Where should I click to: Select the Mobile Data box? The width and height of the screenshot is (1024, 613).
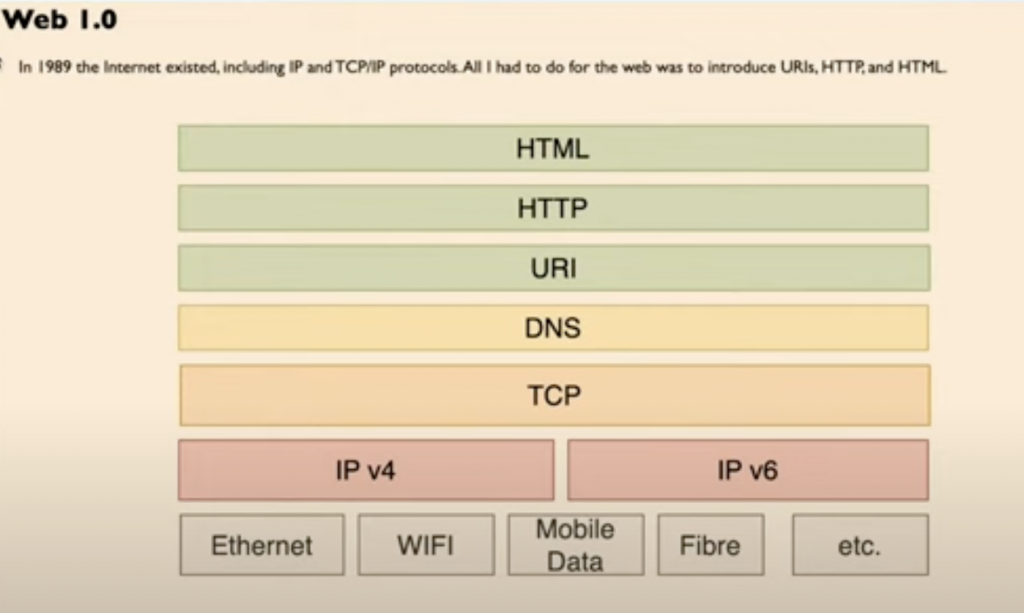576,544
